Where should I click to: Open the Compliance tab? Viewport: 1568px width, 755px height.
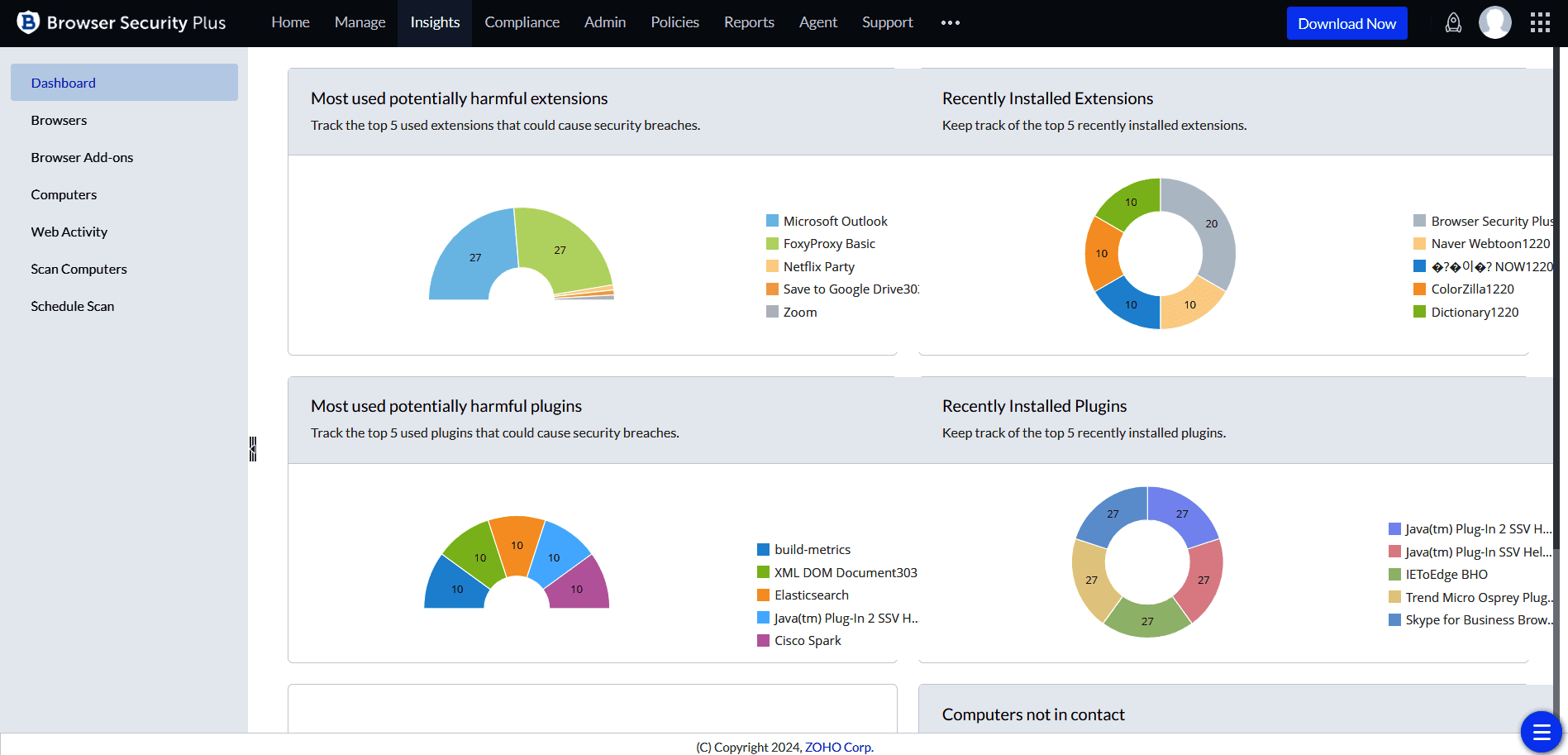(522, 23)
